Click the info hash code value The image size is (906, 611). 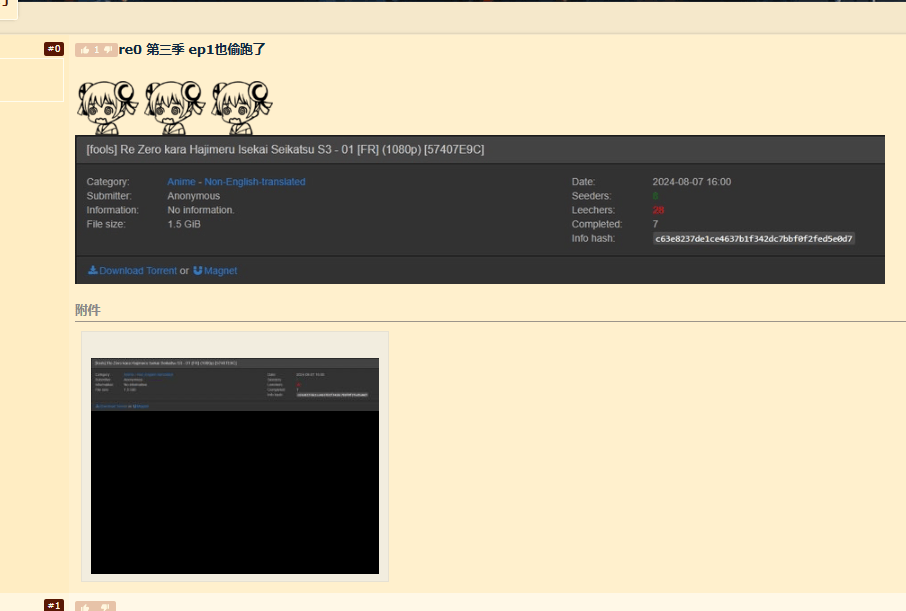tap(753, 239)
